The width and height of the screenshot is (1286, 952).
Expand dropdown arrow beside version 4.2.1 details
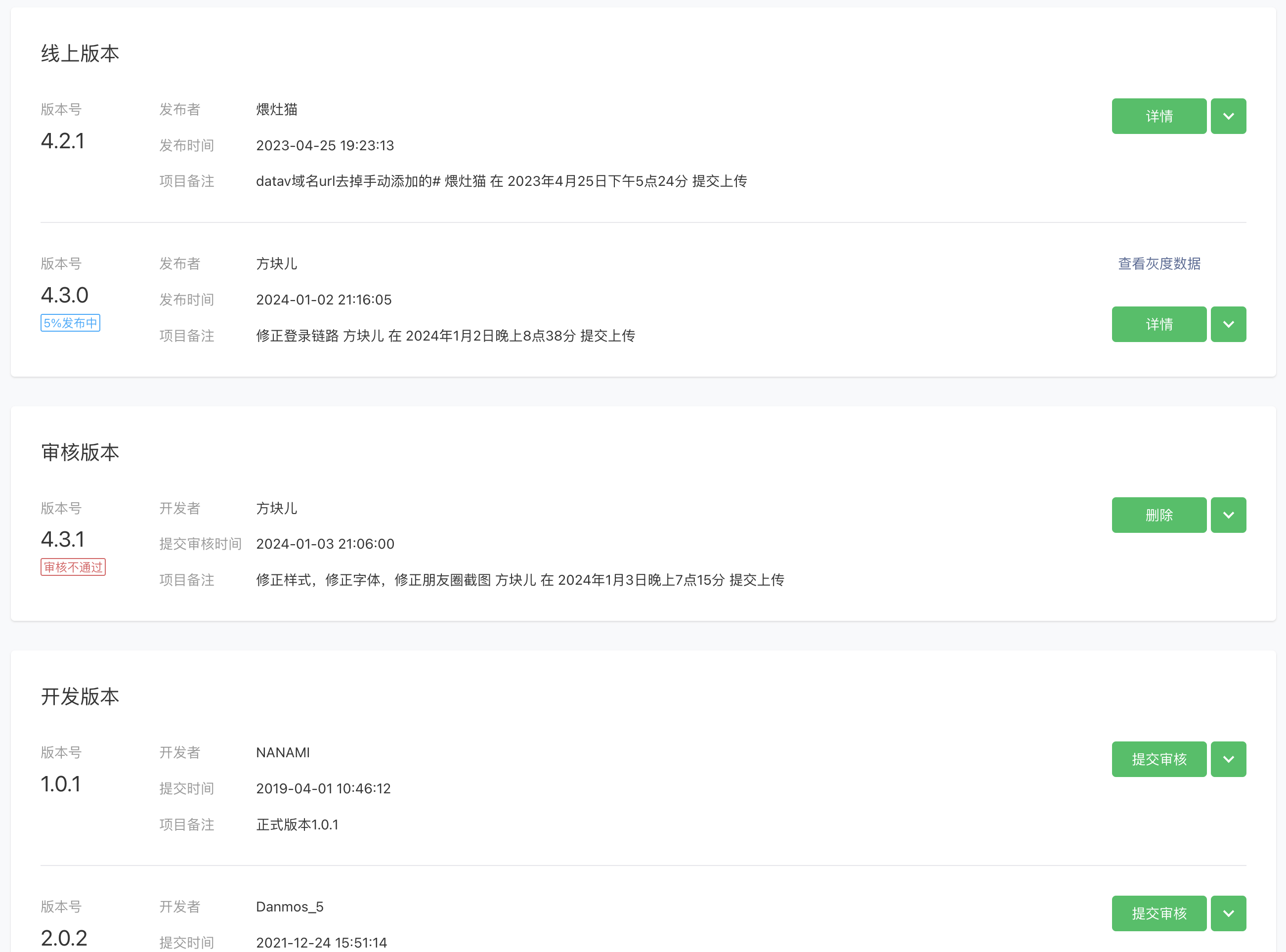[x=1228, y=117]
